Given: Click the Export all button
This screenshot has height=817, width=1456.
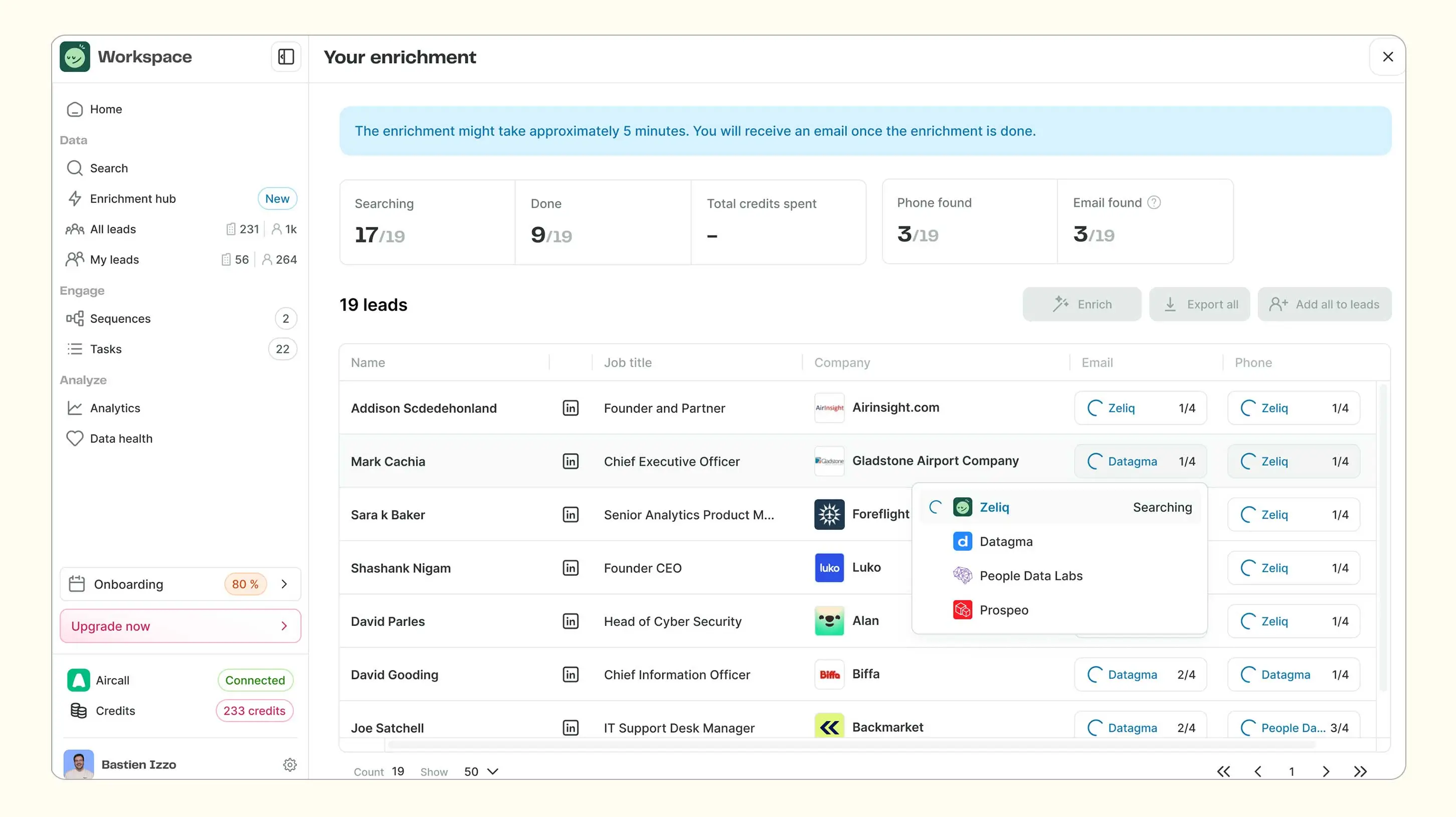Looking at the screenshot, I should click(x=1199, y=304).
